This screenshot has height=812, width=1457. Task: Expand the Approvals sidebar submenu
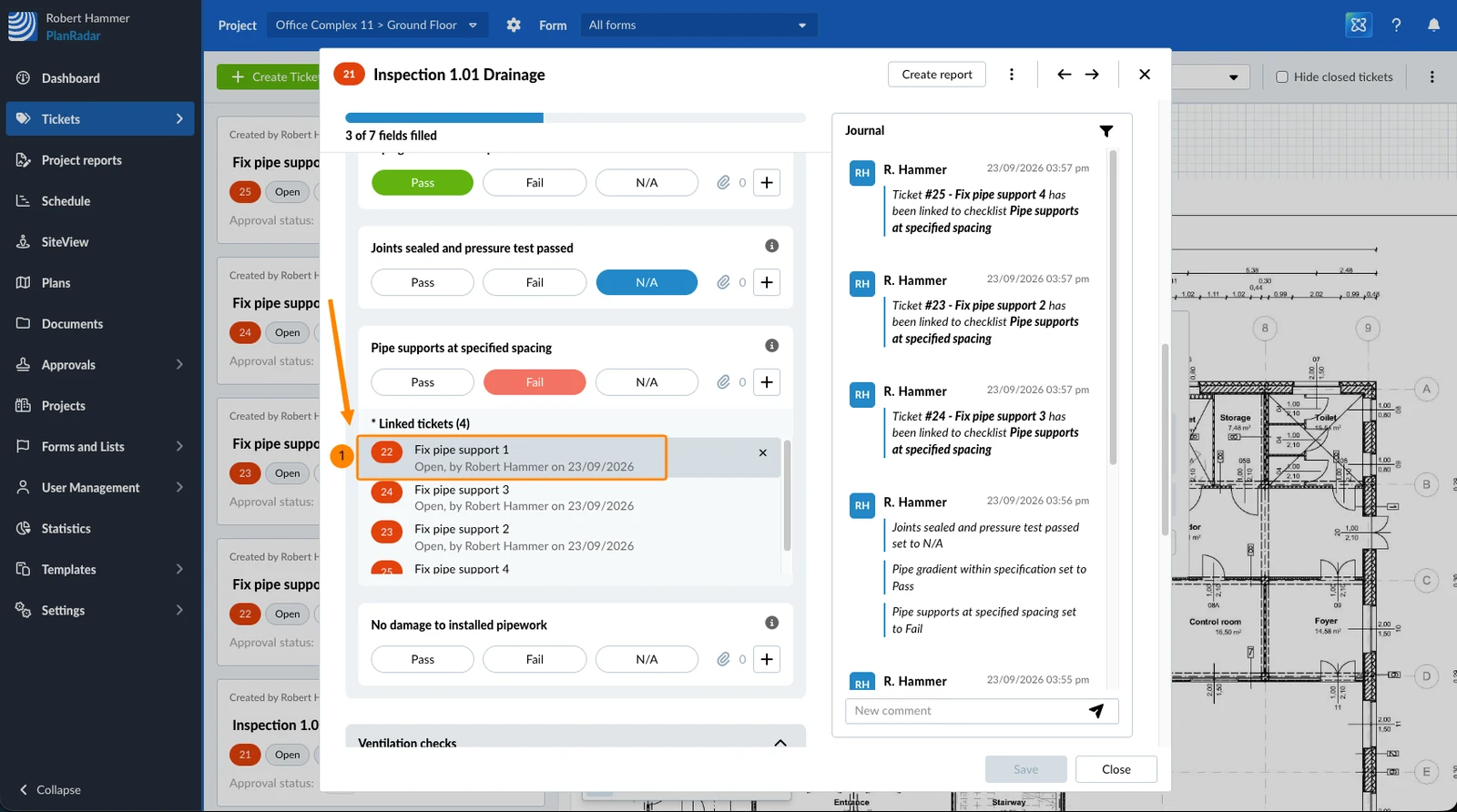(179, 365)
